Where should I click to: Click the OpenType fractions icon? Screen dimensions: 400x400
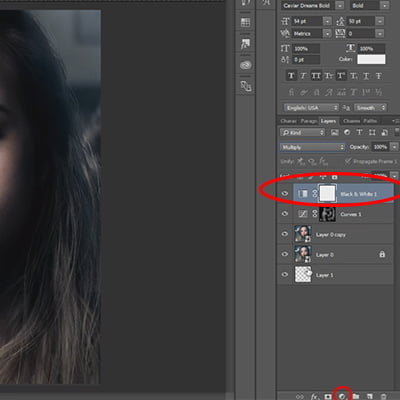pyautogui.click(x=378, y=92)
